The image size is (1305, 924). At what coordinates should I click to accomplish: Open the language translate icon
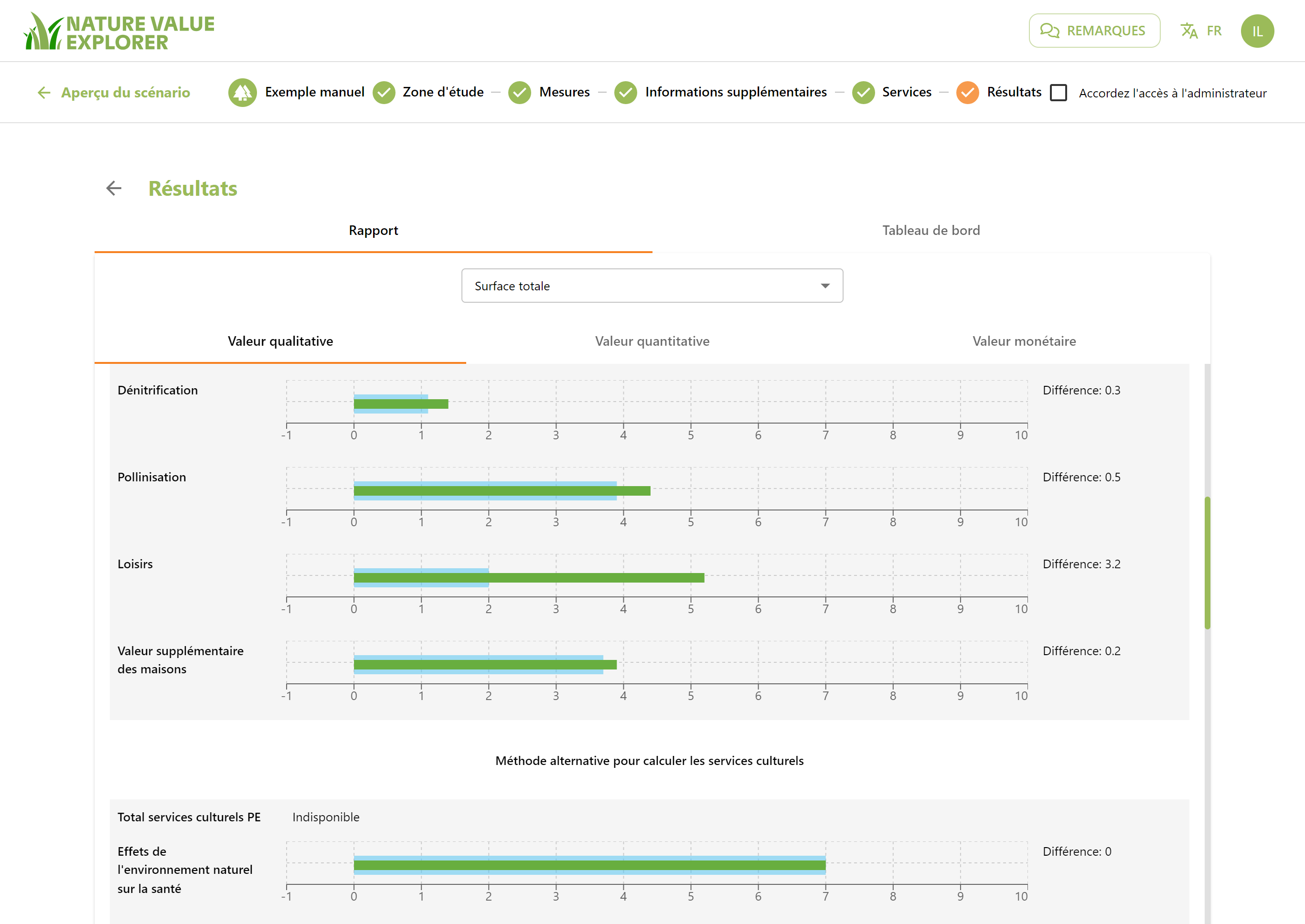coord(1189,31)
